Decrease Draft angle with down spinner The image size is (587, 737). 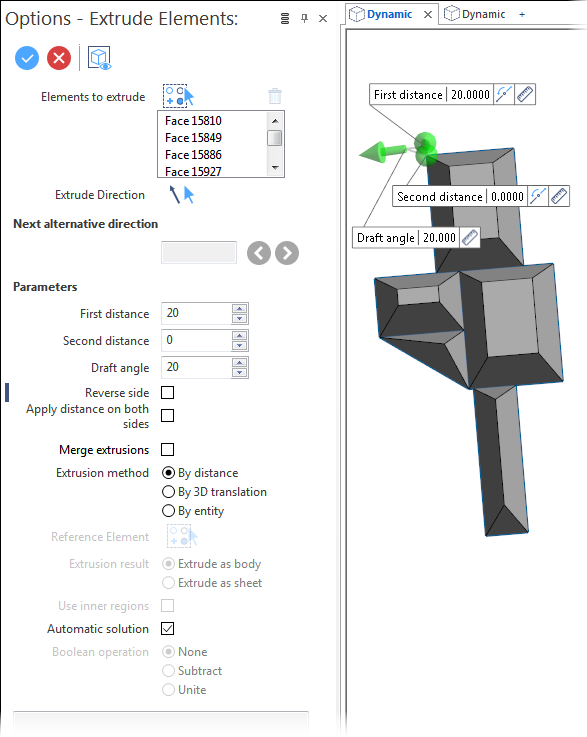click(240, 373)
